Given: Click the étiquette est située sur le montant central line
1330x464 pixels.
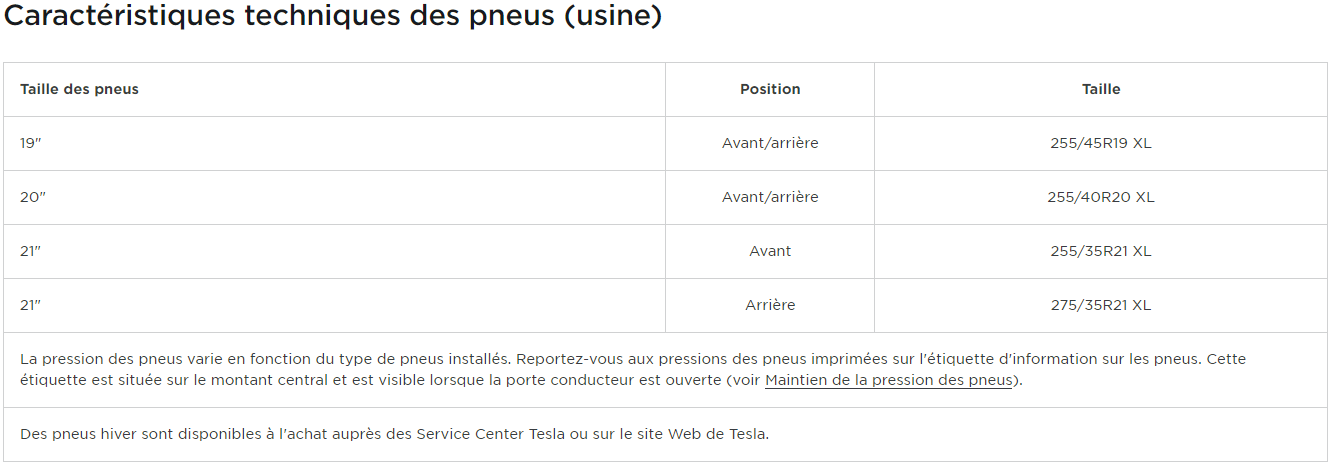Looking at the screenshot, I should coord(521,381).
